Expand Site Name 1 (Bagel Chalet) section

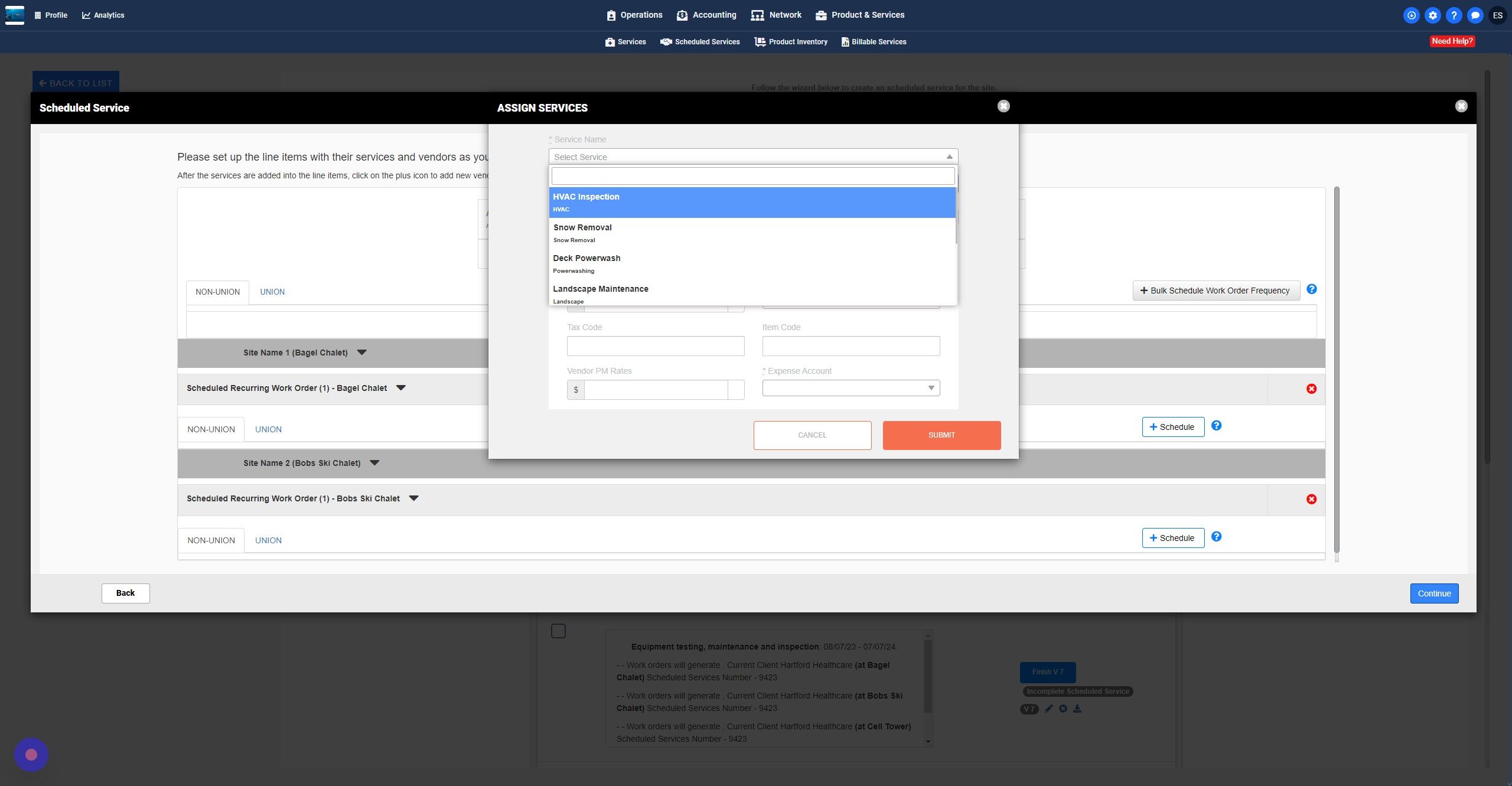click(x=362, y=353)
